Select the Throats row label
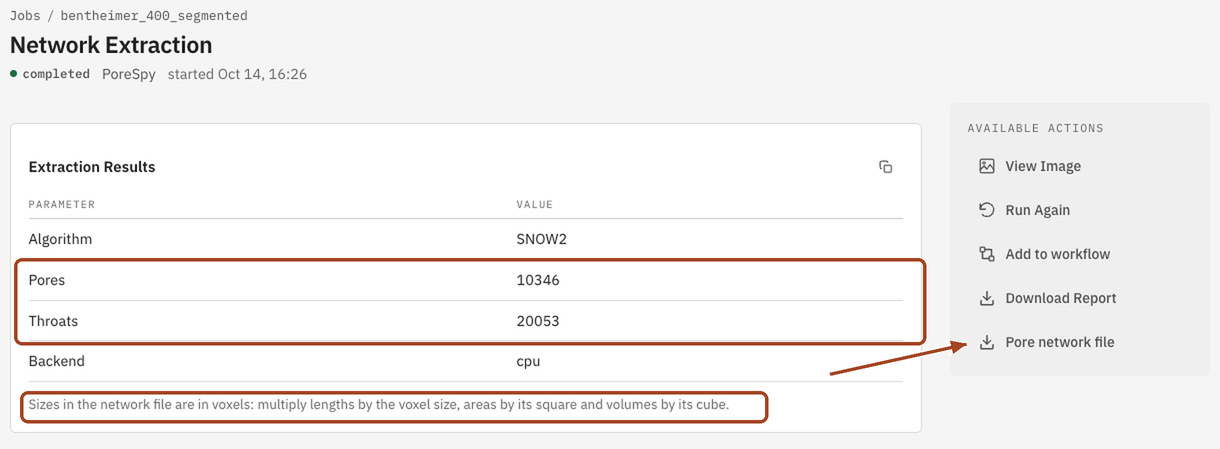 pyautogui.click(x=53, y=321)
